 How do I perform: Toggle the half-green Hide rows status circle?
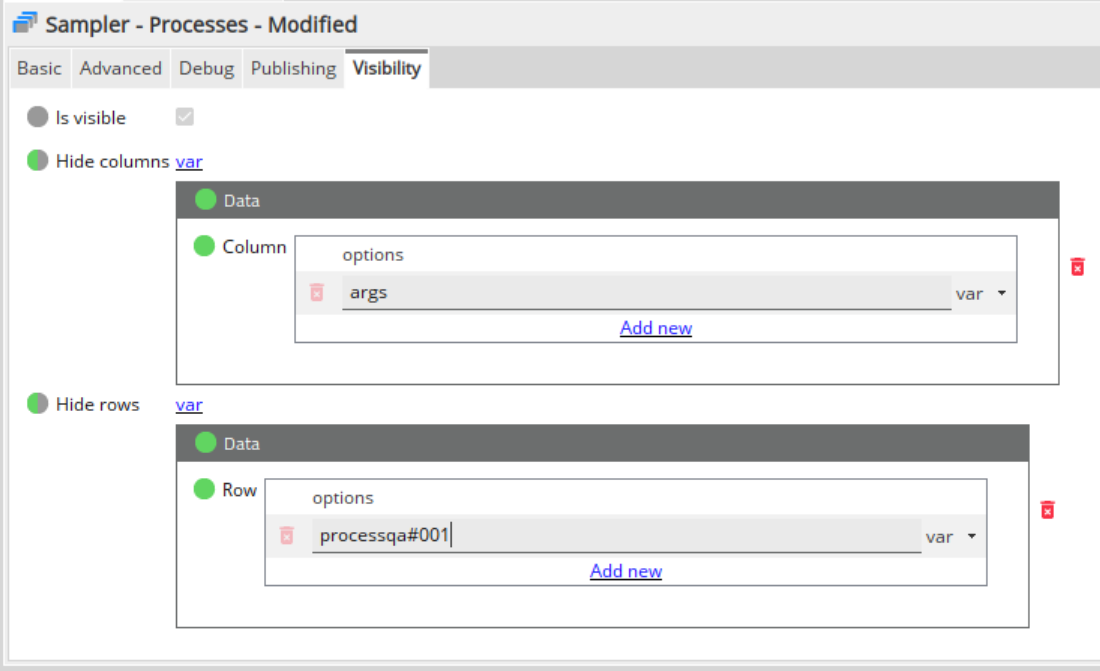[38, 404]
